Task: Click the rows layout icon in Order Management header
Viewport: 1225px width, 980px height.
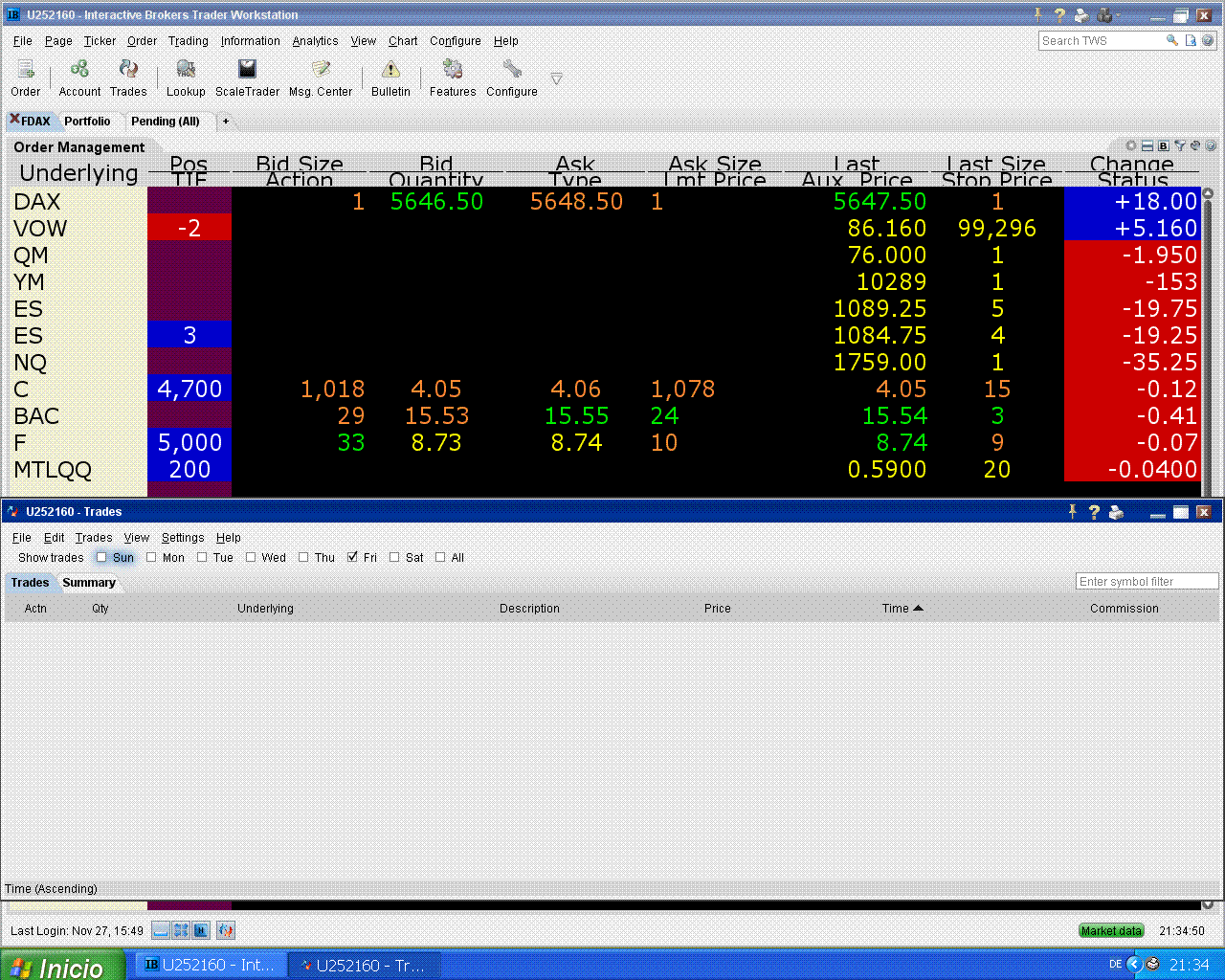Action: pos(1147,146)
